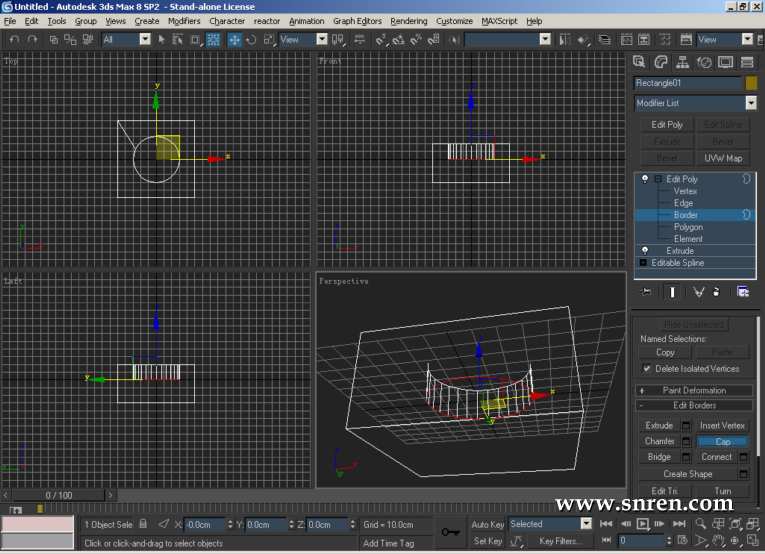Click the Zoom viewport navigation icon
The width and height of the screenshot is (765, 554).
click(701, 524)
